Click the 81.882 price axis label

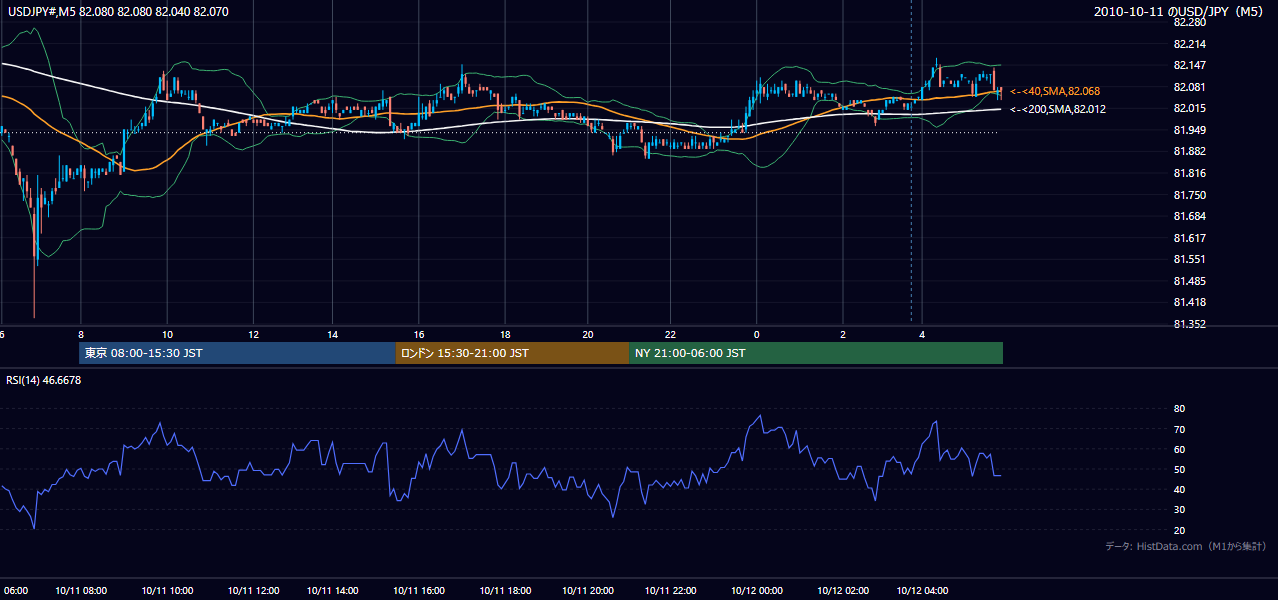pos(1189,151)
